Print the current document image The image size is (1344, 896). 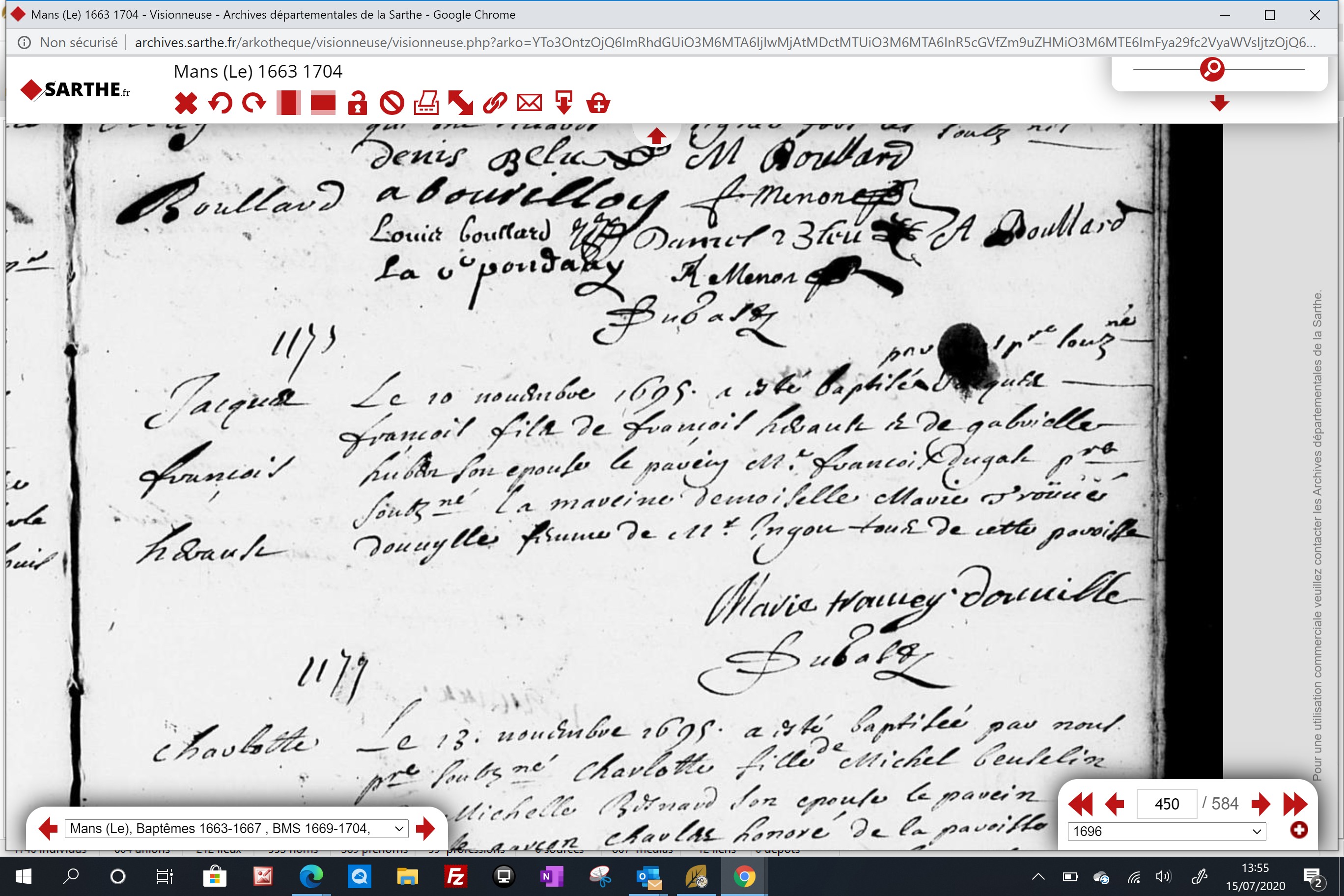[426, 104]
